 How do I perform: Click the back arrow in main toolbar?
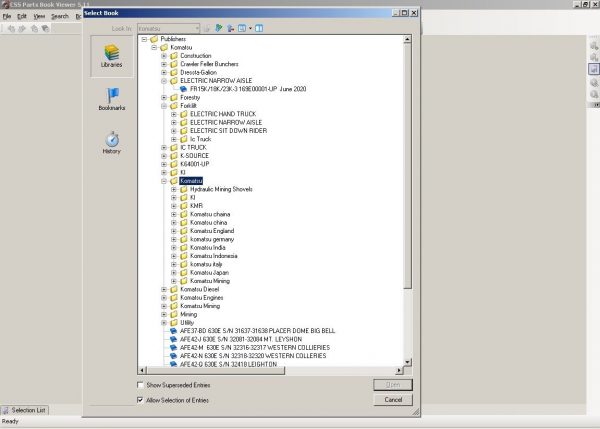click(11, 29)
